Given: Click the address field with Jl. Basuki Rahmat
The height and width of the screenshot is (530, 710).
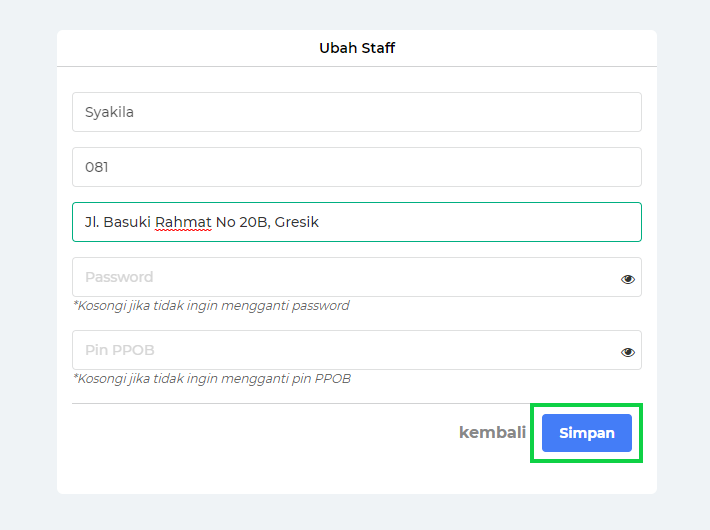Looking at the screenshot, I should (x=357, y=222).
